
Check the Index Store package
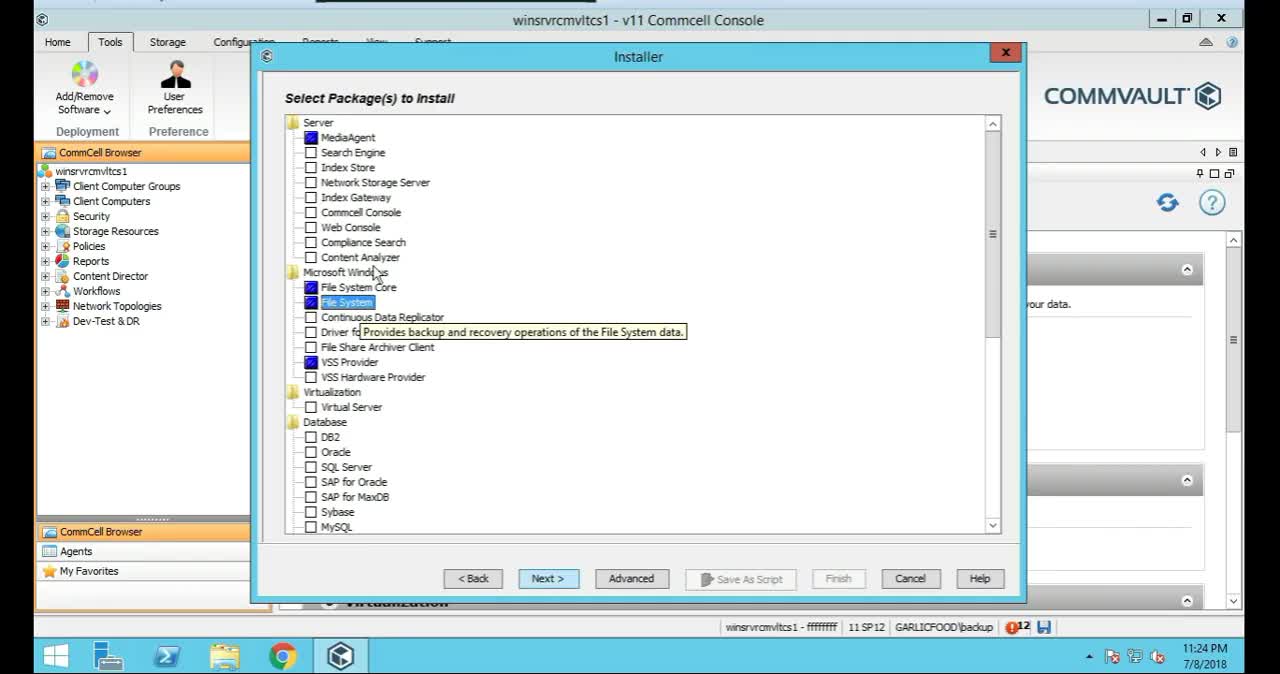[x=311, y=168]
